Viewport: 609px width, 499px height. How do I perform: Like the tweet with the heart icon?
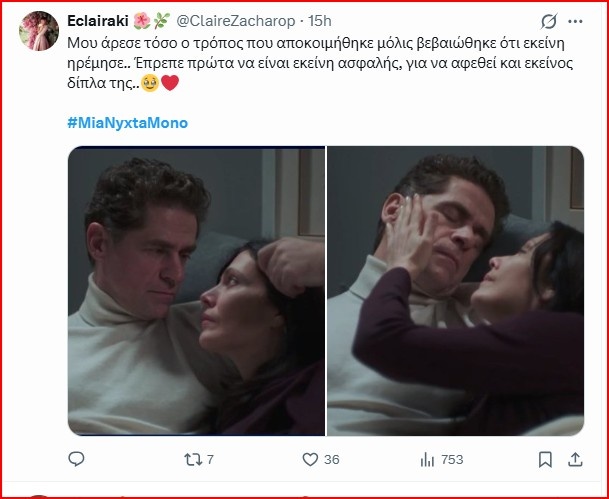(312, 460)
